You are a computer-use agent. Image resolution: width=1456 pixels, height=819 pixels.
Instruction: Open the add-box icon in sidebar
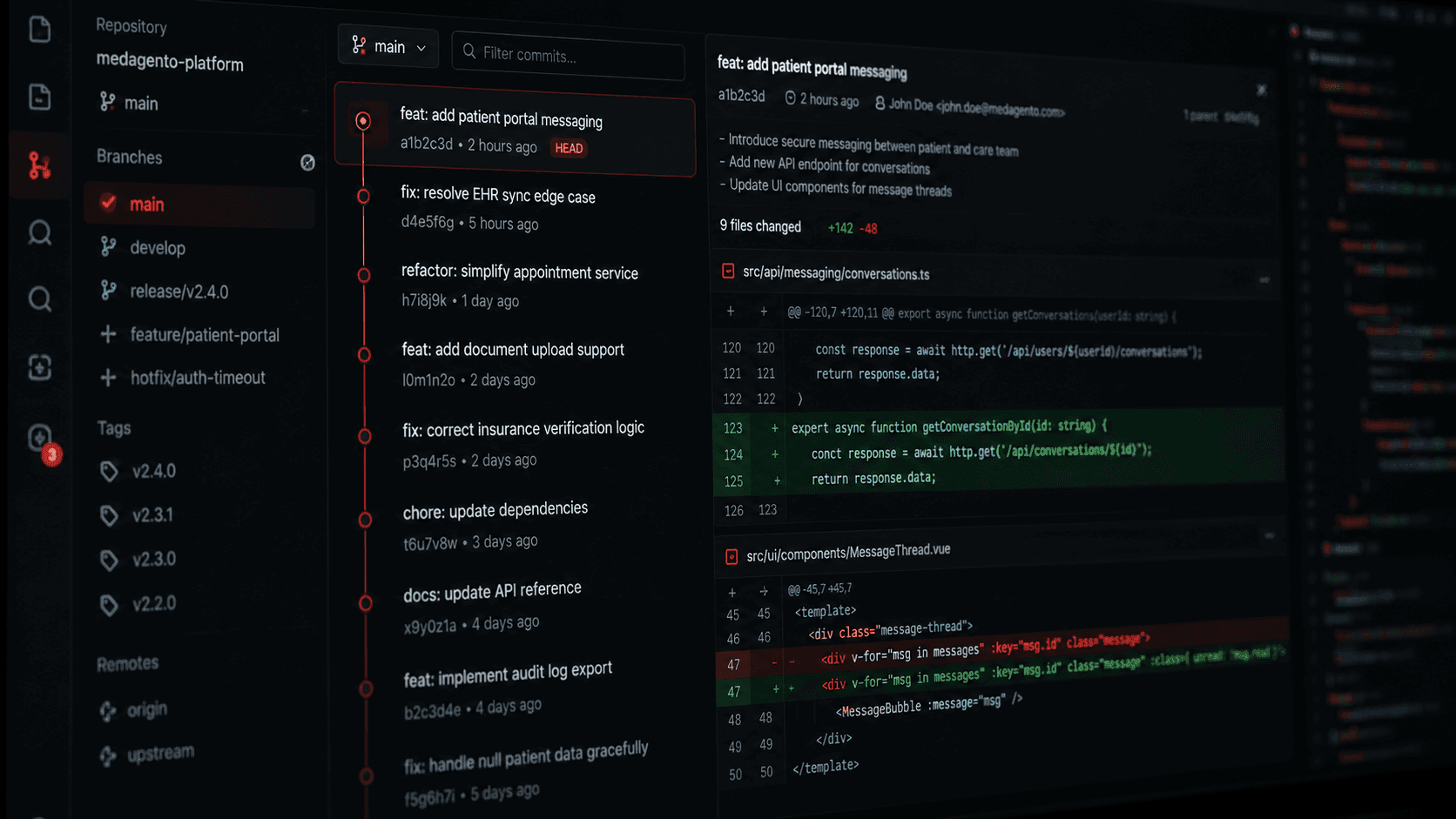click(x=39, y=367)
